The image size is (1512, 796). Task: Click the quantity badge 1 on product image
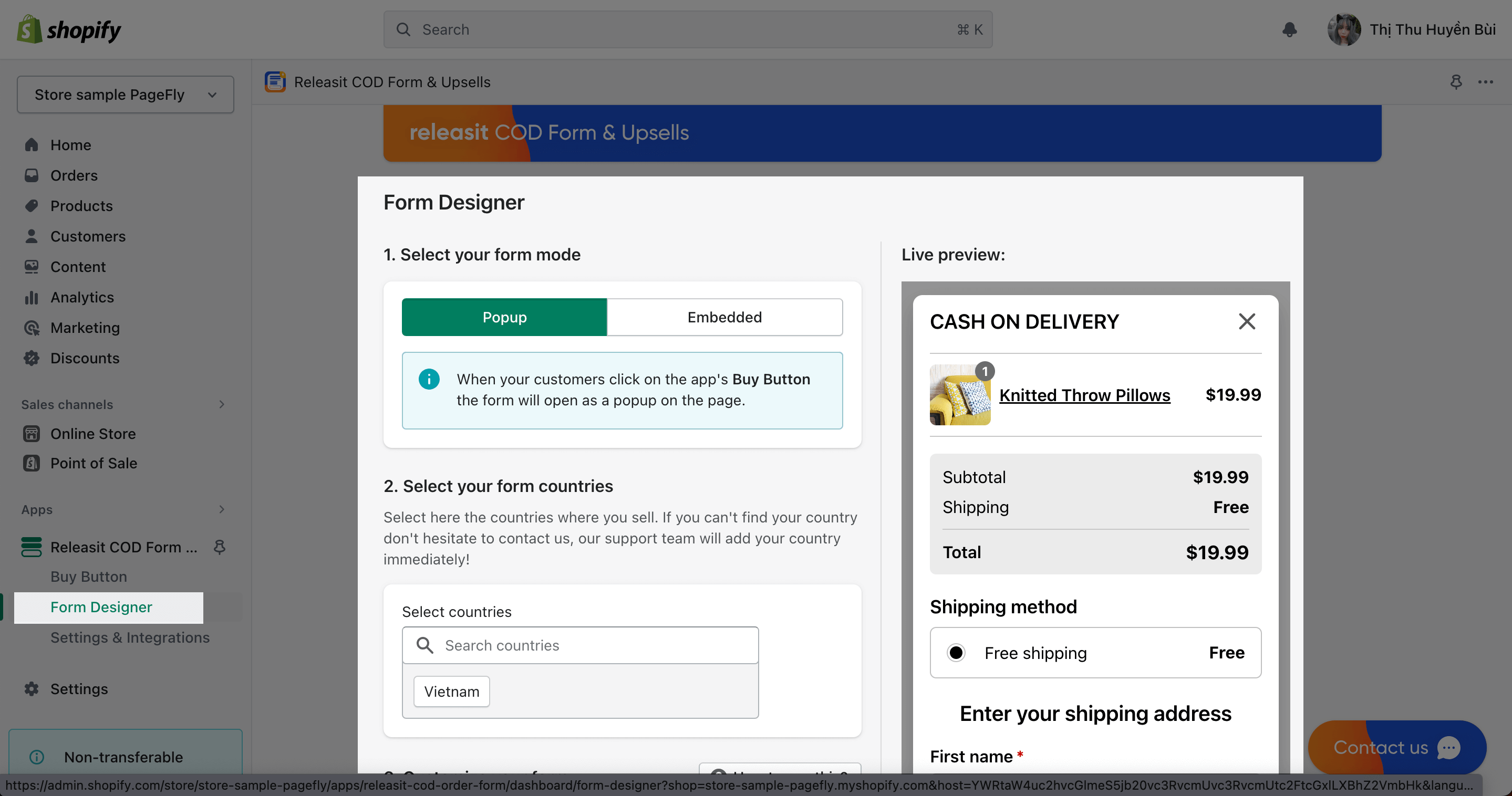point(985,371)
